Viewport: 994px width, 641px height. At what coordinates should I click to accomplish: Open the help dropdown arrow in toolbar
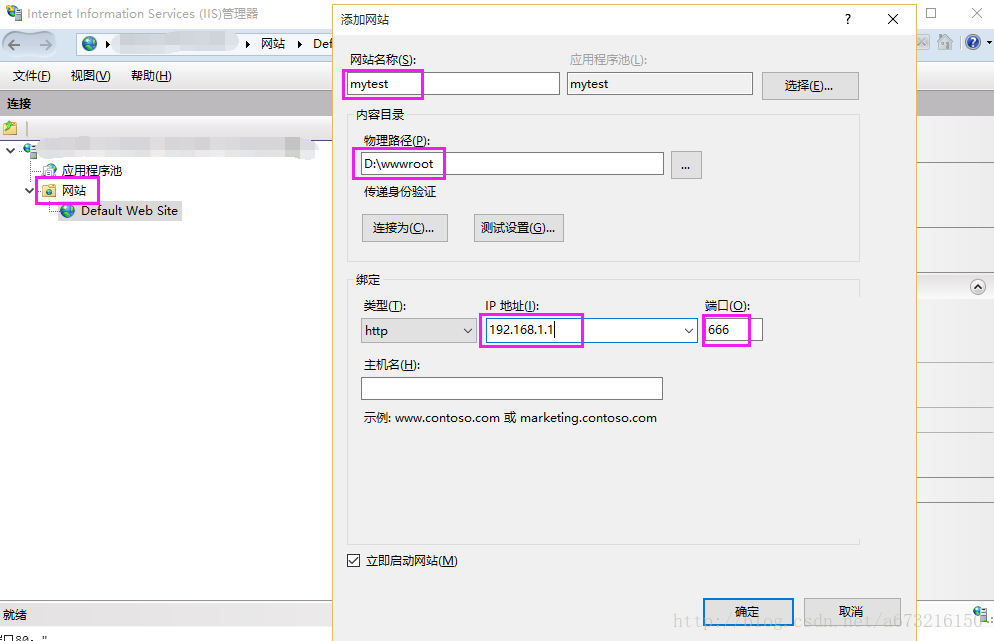click(x=988, y=43)
